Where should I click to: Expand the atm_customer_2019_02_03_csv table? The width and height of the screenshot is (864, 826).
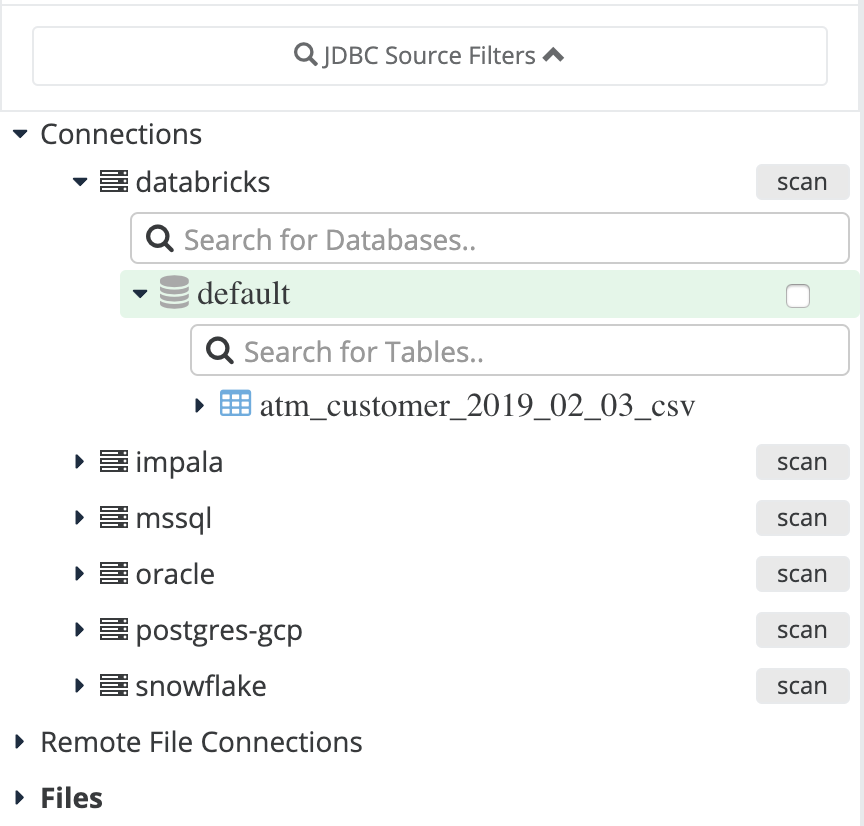click(x=199, y=406)
